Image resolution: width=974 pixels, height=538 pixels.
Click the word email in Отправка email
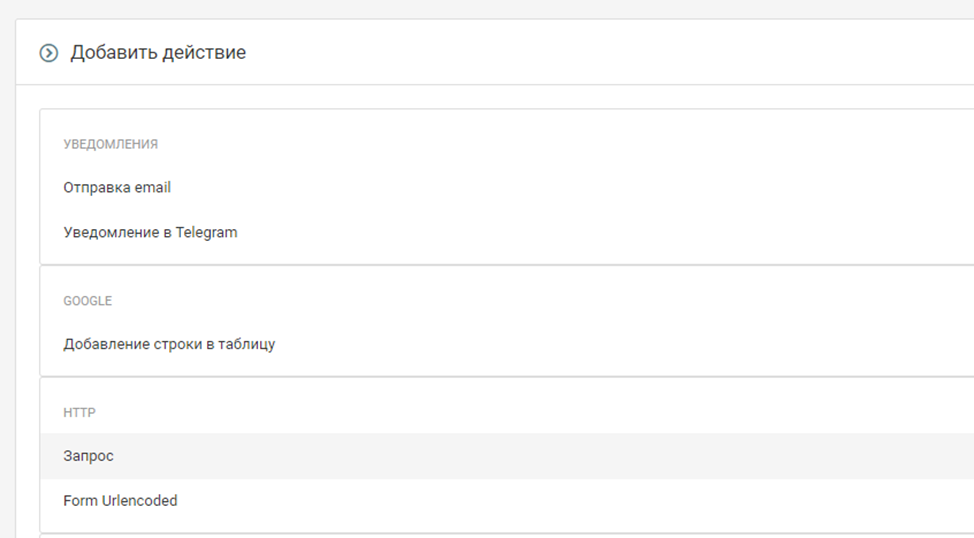tap(153, 187)
